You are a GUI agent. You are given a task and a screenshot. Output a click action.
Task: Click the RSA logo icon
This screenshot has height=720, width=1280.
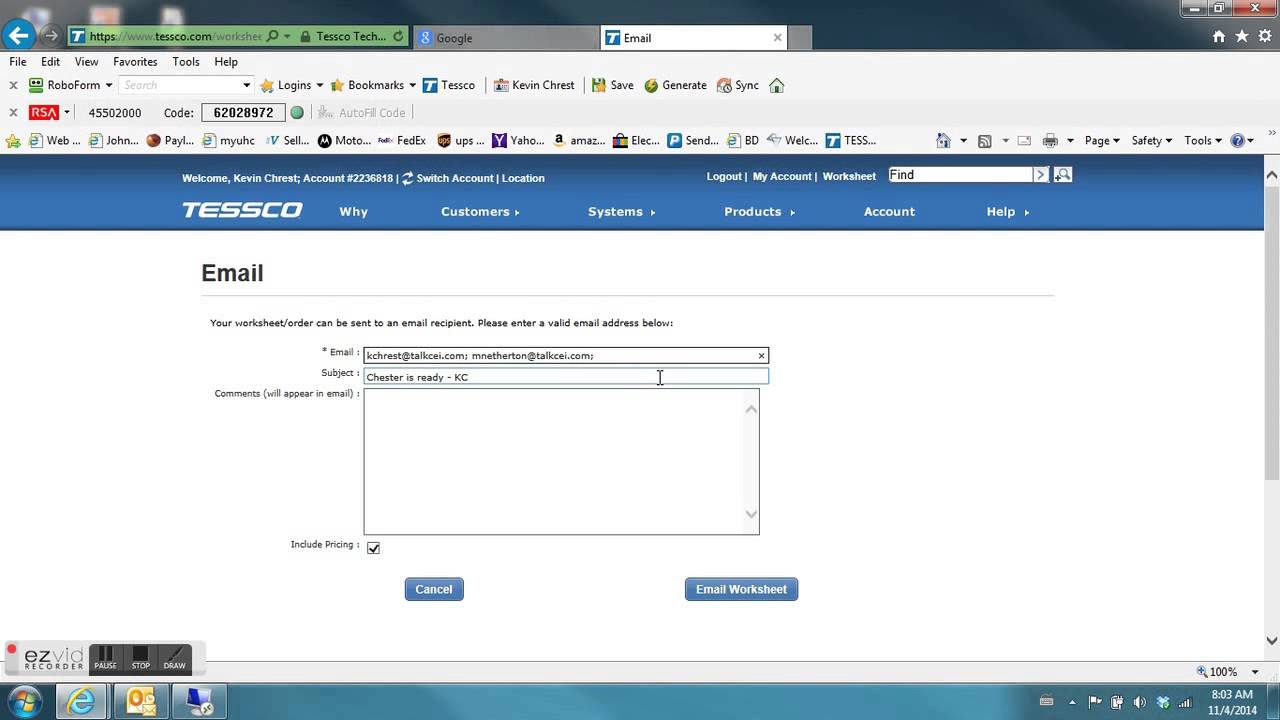[x=44, y=113]
